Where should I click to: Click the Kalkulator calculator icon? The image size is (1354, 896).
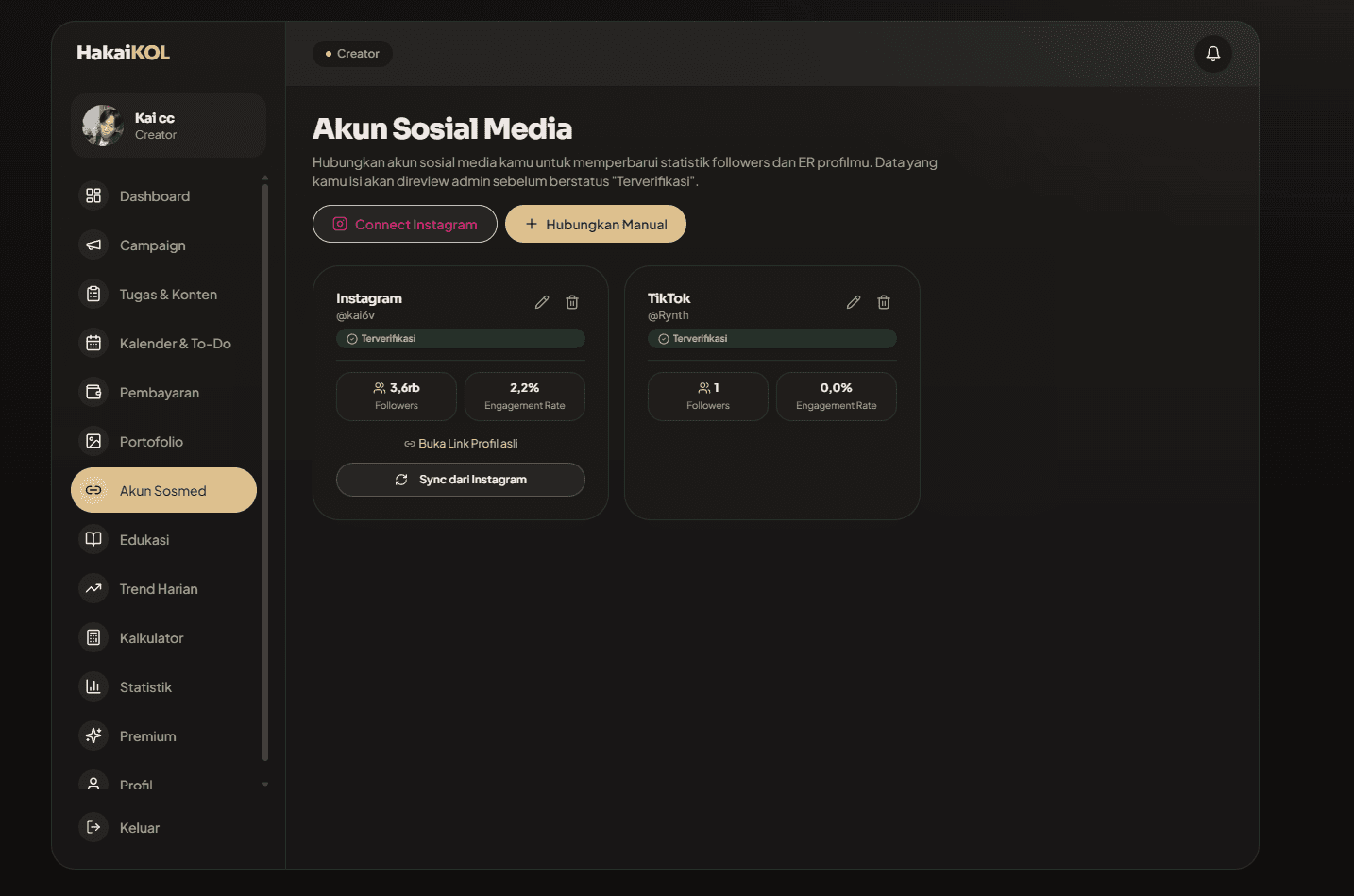[x=93, y=637]
